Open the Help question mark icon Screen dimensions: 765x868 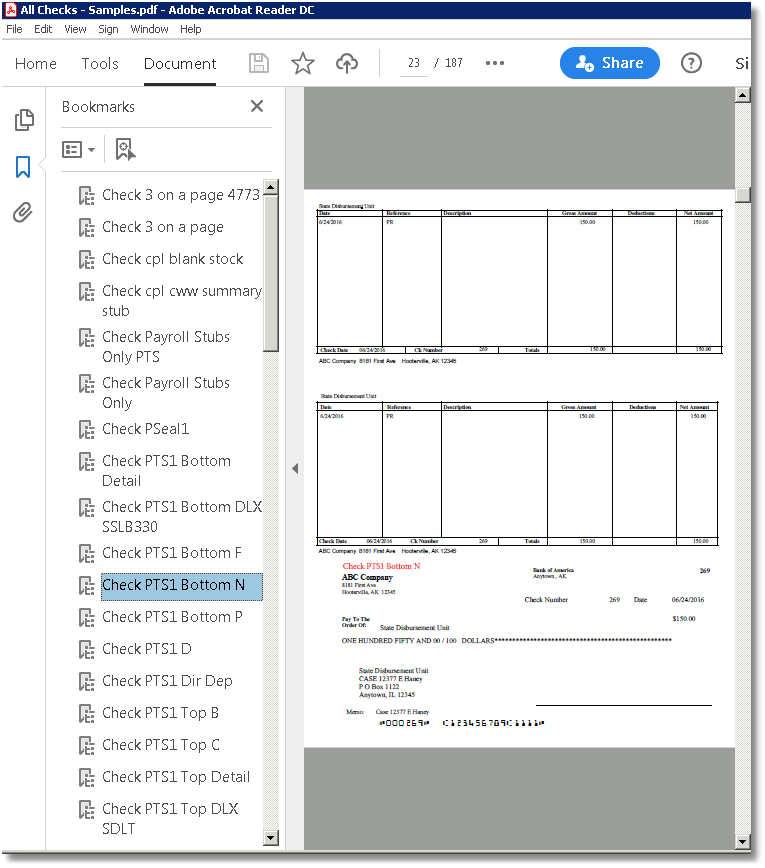click(691, 63)
